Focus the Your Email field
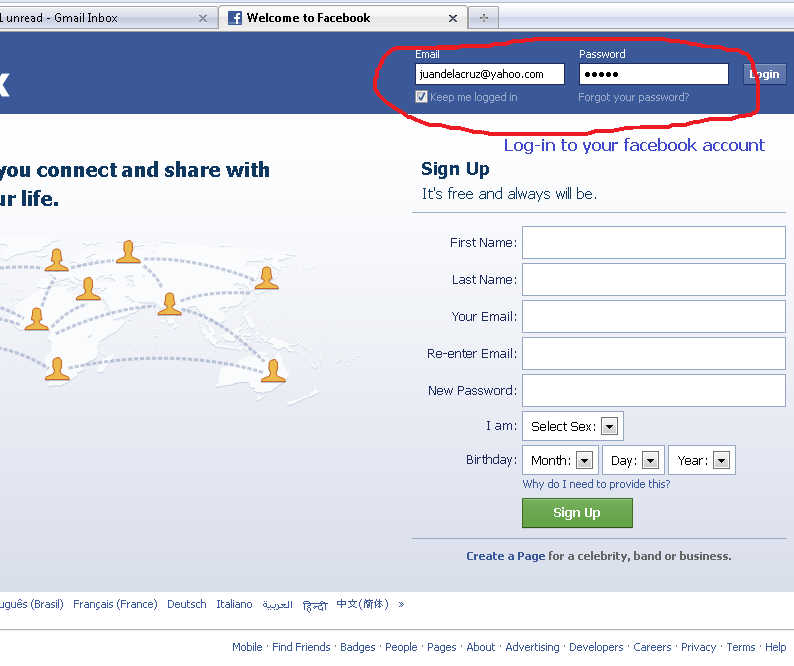This screenshot has width=794, height=666. (x=654, y=317)
